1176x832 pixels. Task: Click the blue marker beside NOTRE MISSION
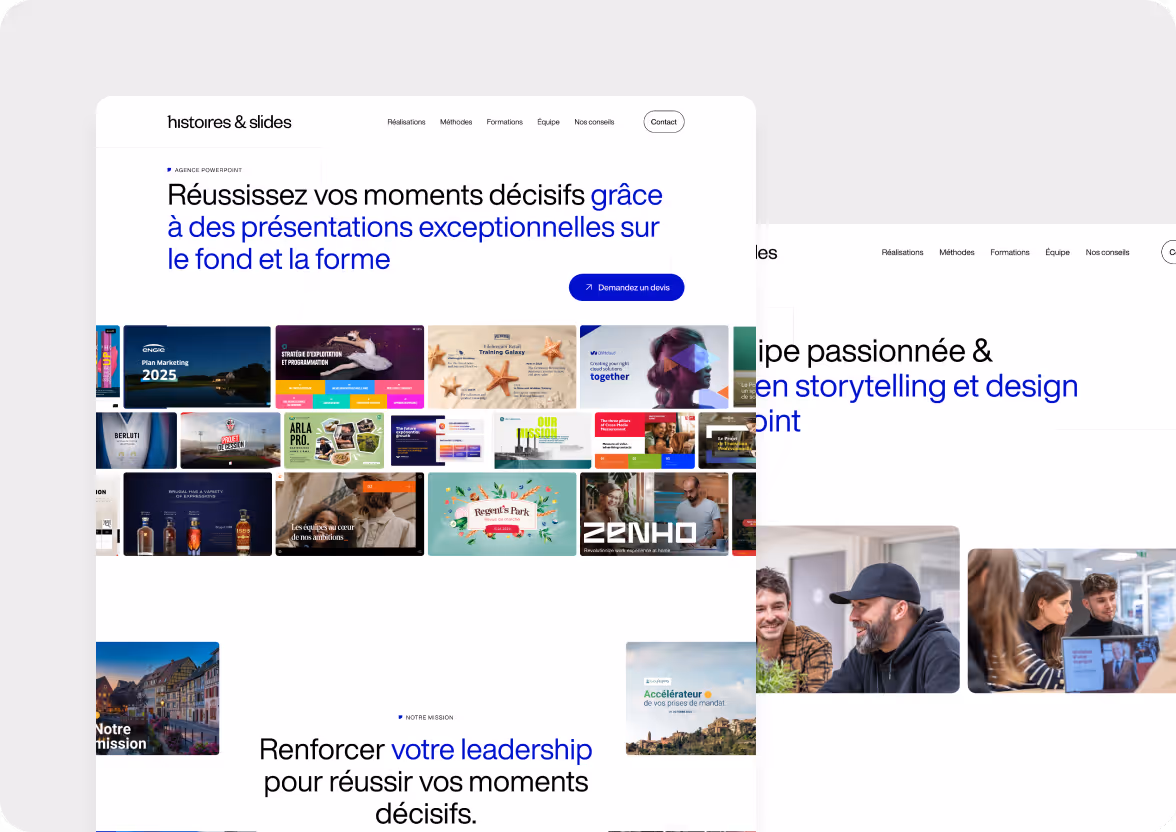tap(399, 717)
